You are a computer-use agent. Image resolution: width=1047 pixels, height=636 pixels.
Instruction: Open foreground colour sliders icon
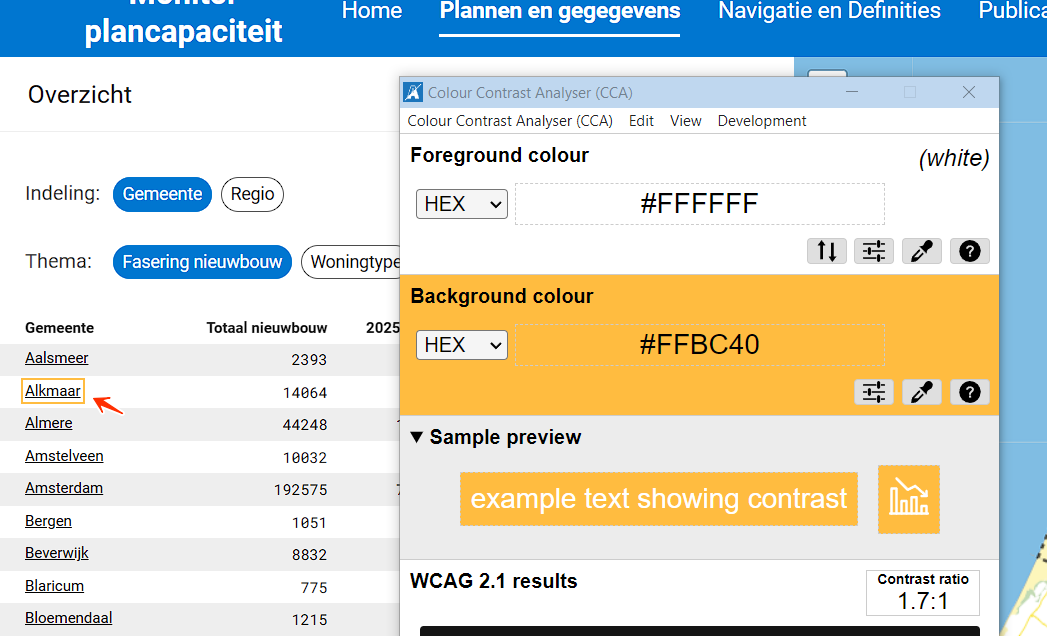pyautogui.click(x=874, y=251)
